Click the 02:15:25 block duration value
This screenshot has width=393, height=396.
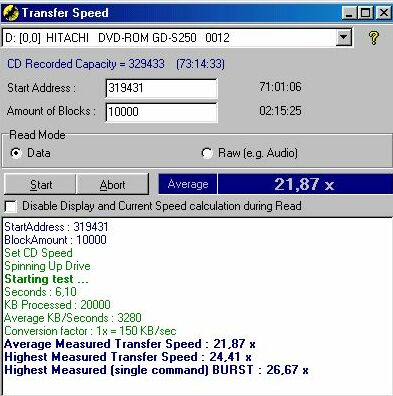click(x=280, y=111)
